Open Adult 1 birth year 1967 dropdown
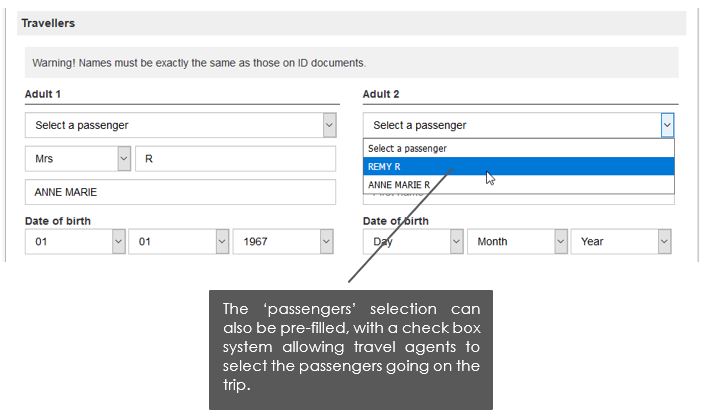The width and height of the screenshot is (707, 420). click(283, 241)
